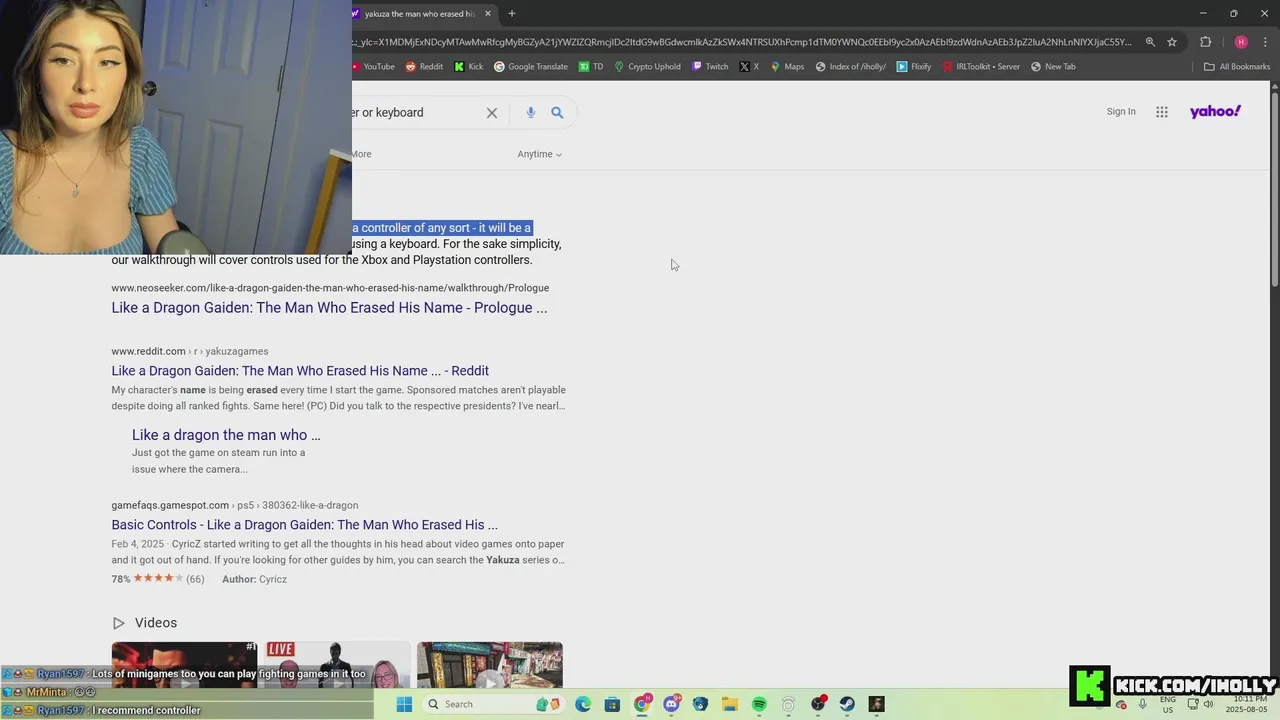The width and height of the screenshot is (1280, 720).
Task: Open 'Like a dragon the man who ...' sublink
Action: click(226, 435)
